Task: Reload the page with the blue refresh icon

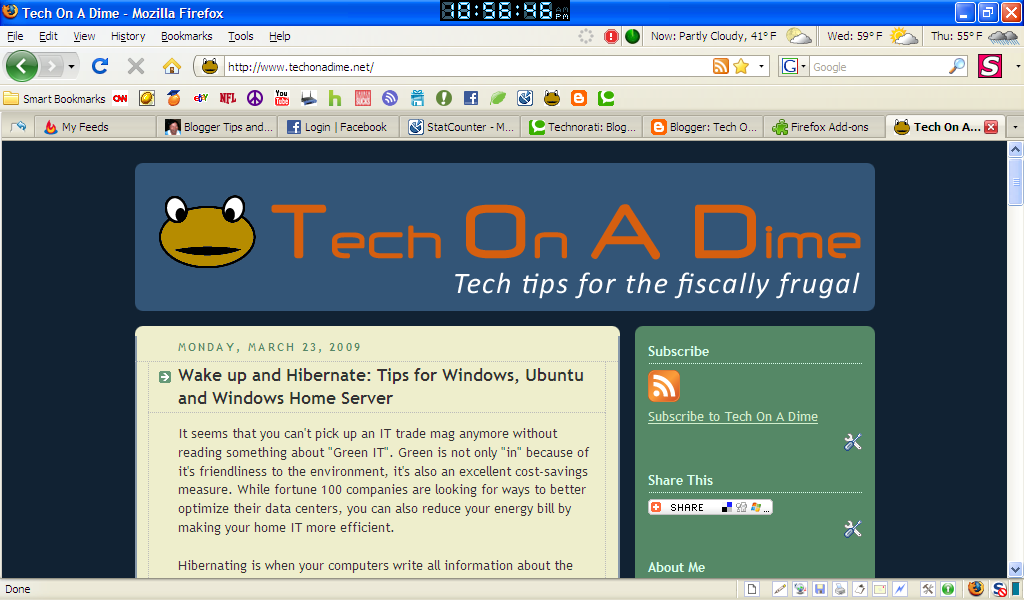Action: [x=100, y=66]
